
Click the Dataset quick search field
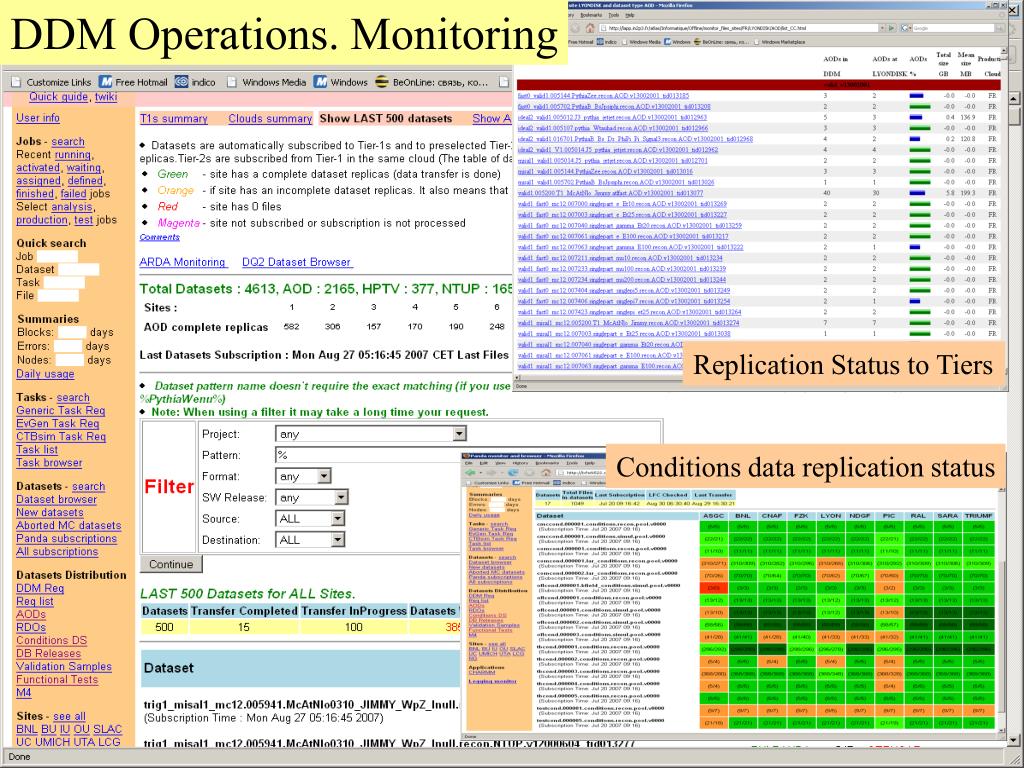[x=78, y=269]
